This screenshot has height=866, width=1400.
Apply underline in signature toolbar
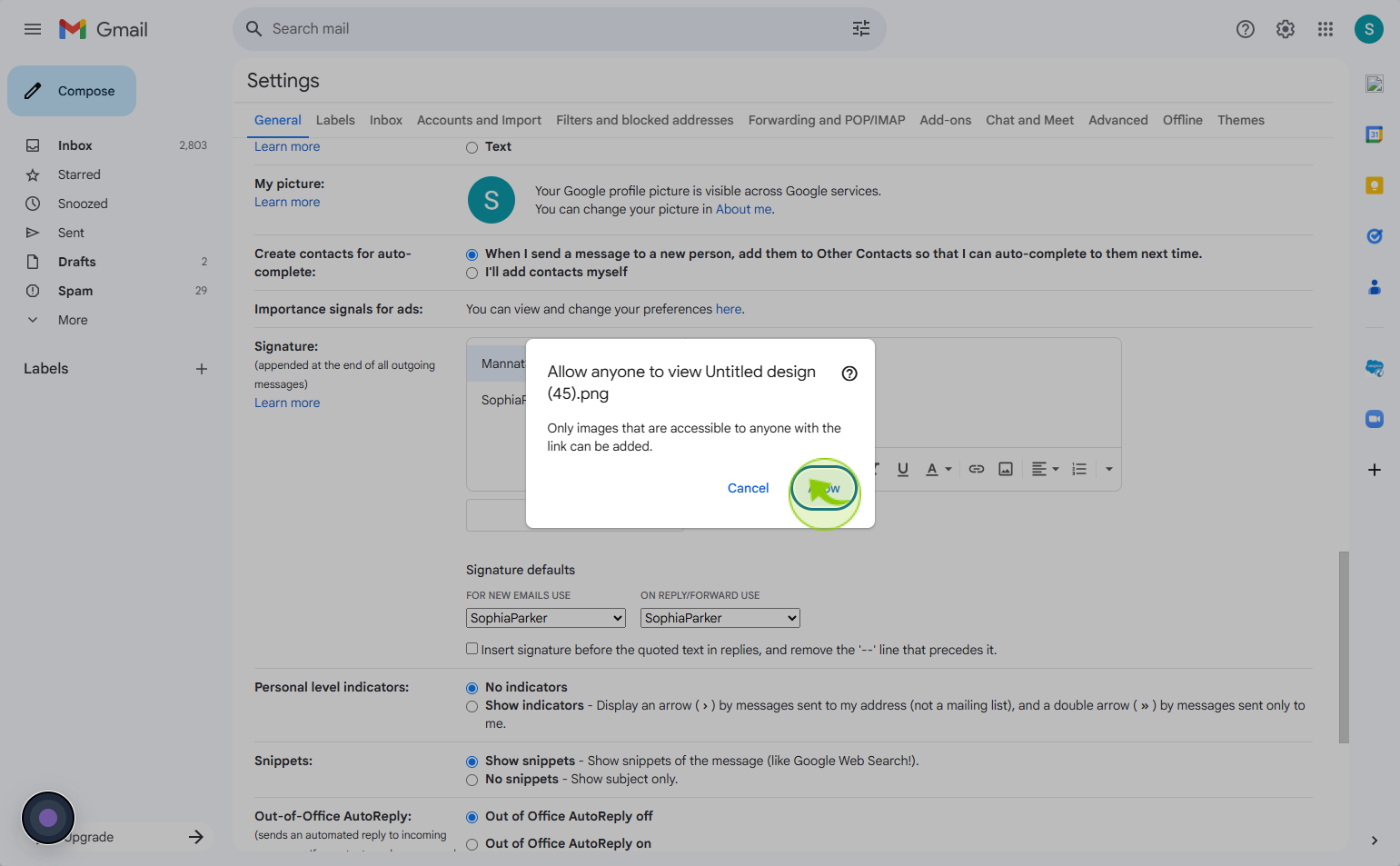[x=903, y=469]
